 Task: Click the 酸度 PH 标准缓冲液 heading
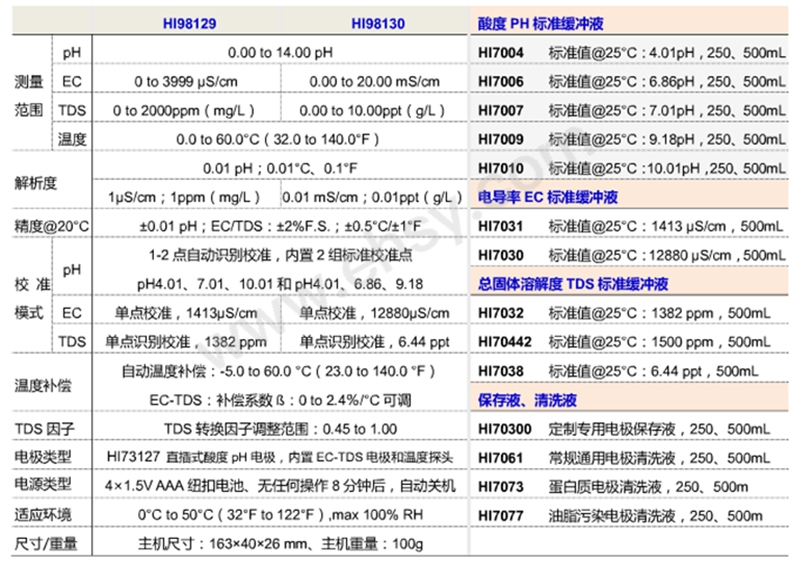coord(540,24)
